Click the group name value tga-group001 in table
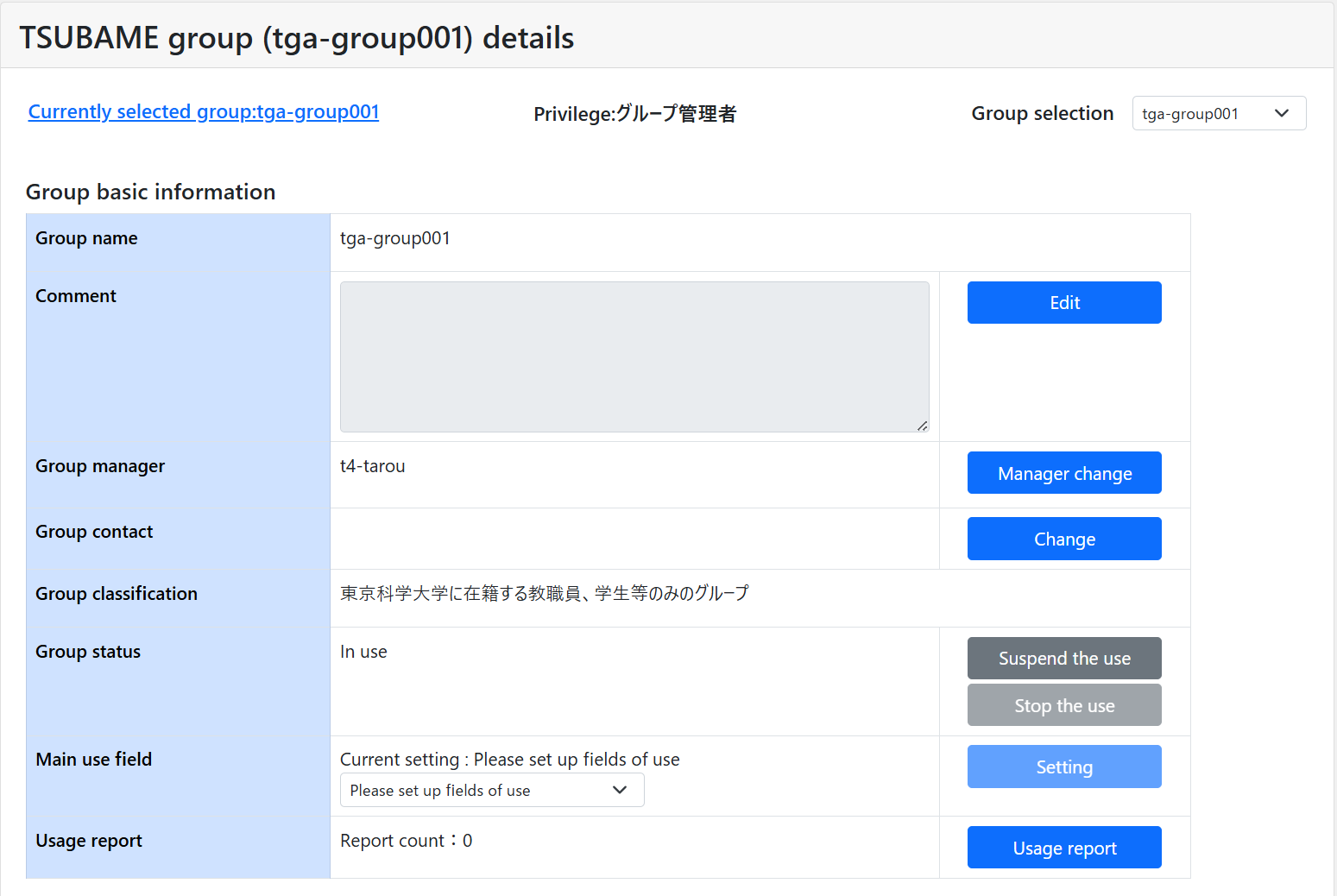The image size is (1337, 896). (x=394, y=239)
